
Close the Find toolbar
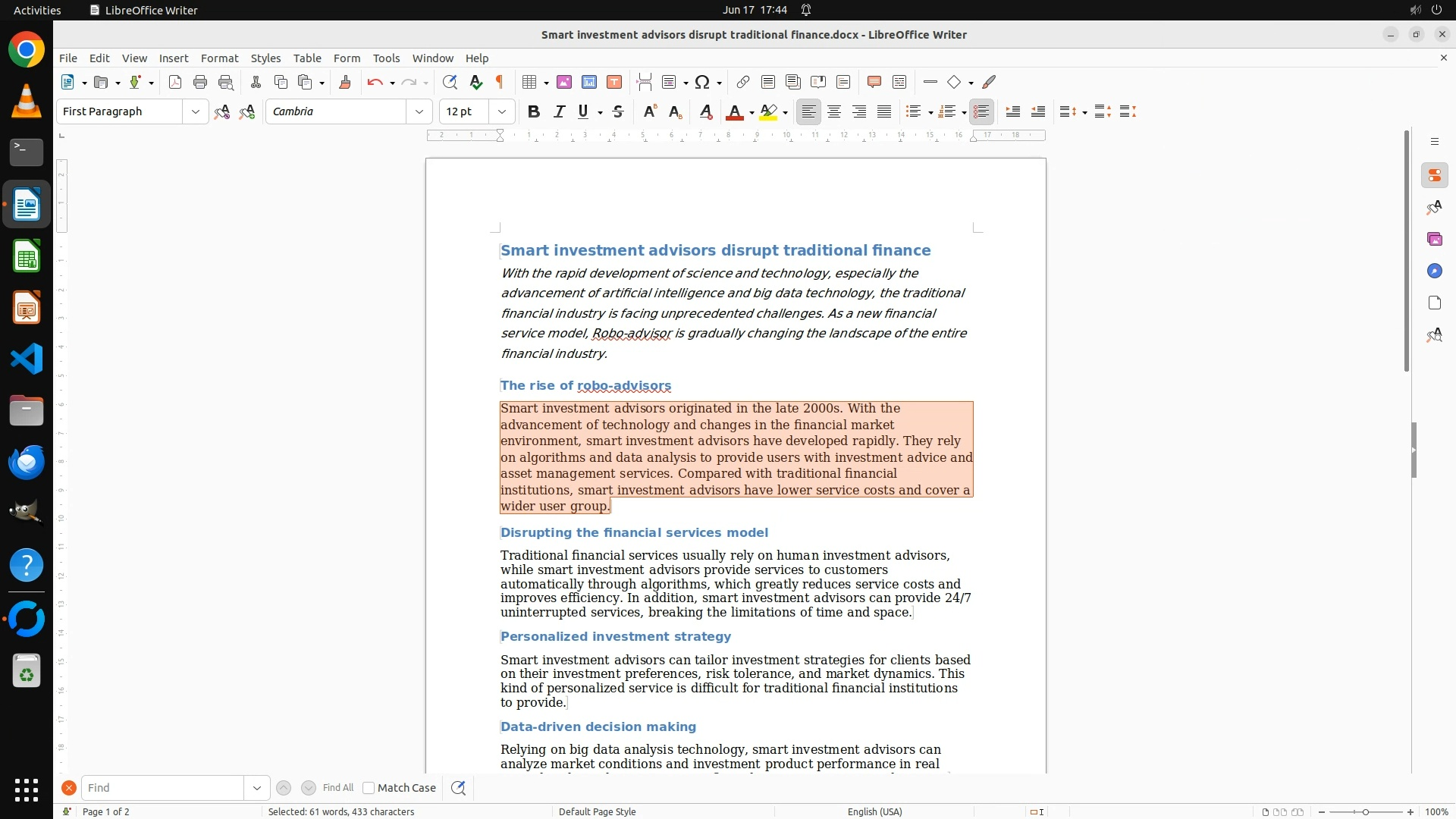[x=69, y=788]
